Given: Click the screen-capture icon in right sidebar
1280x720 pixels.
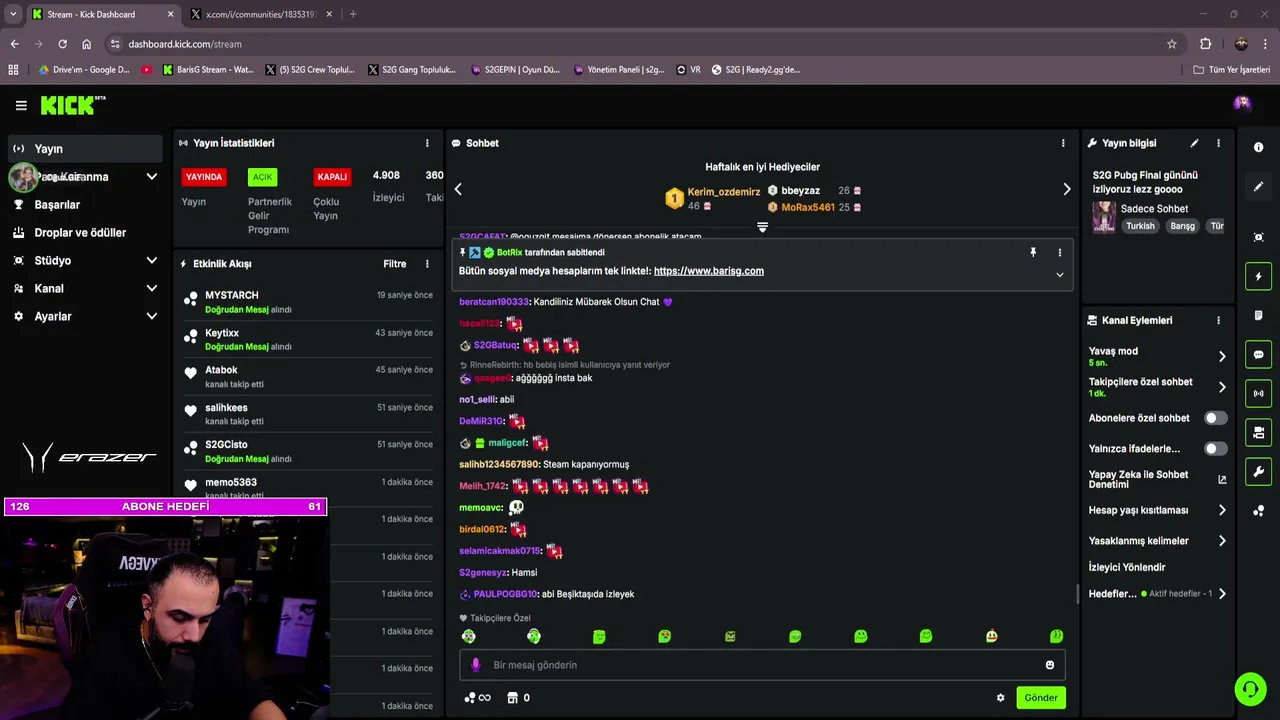Looking at the screenshot, I should point(1258,237).
